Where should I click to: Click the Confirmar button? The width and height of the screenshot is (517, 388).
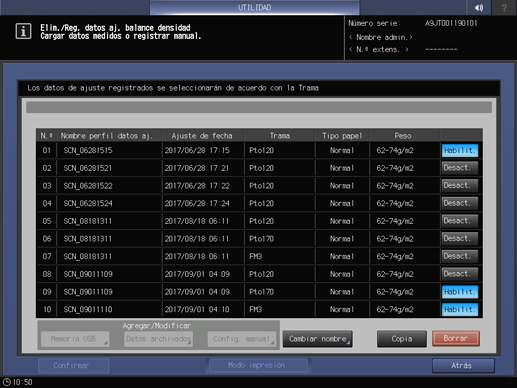tap(73, 366)
